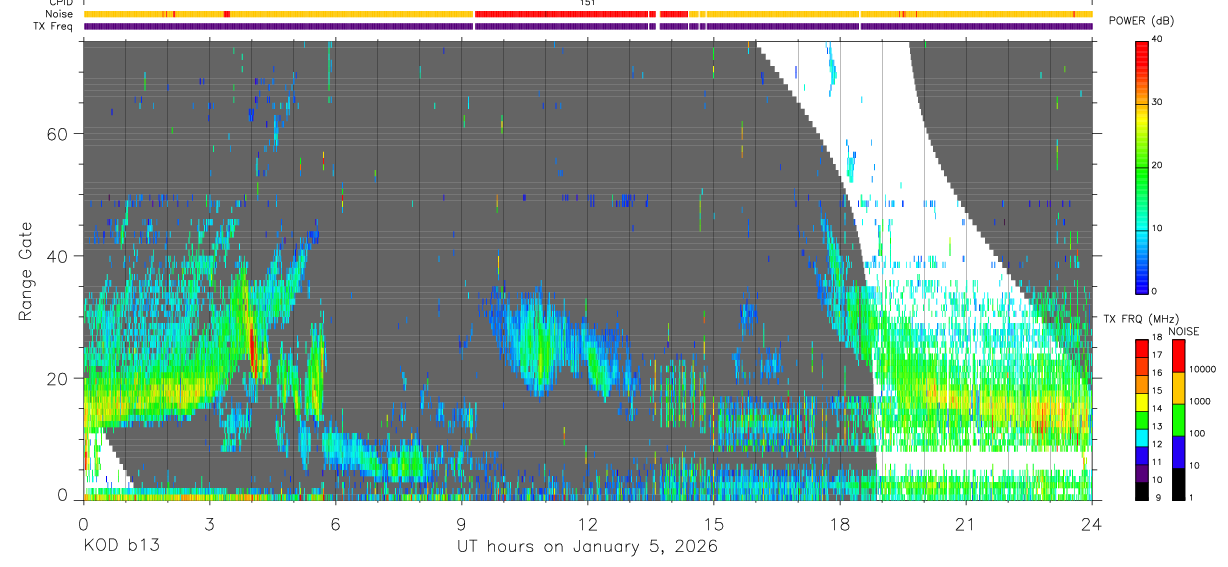Click the TX FRQ (MHz) color scale
This screenshot has width=1228, height=567.
1142,419
